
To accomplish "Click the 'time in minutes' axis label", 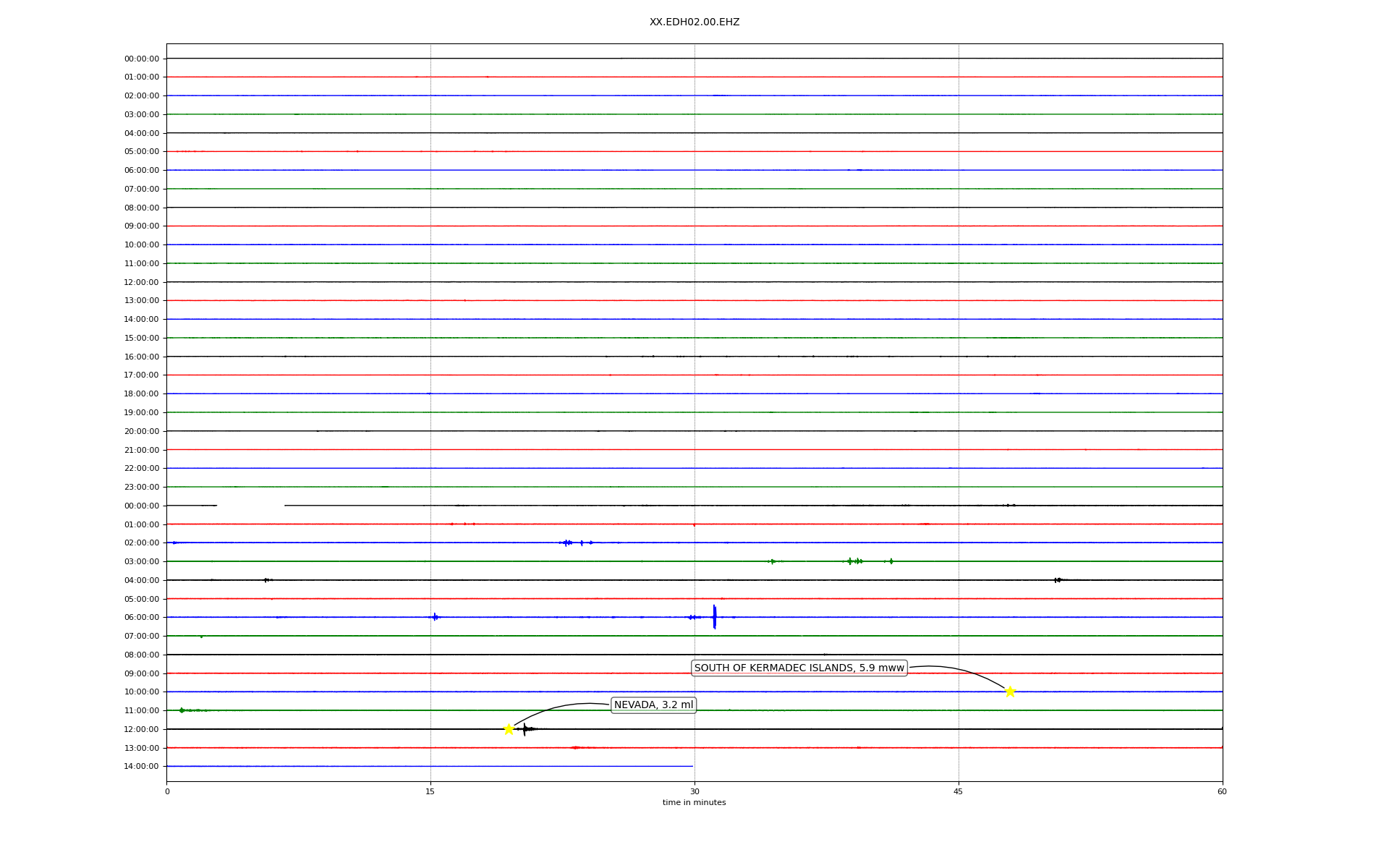I will coord(694,802).
